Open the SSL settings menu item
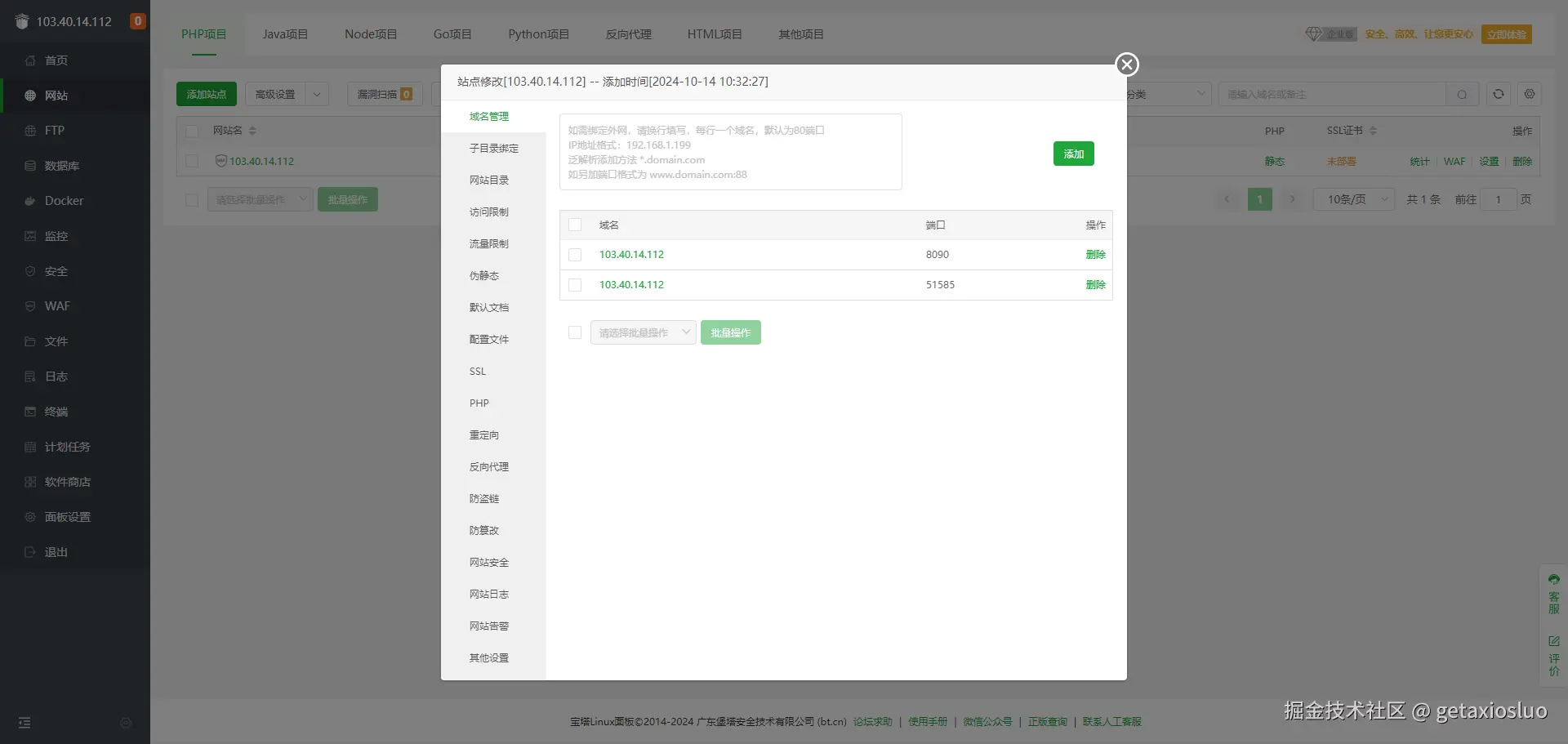The height and width of the screenshot is (744, 1568). [494, 372]
